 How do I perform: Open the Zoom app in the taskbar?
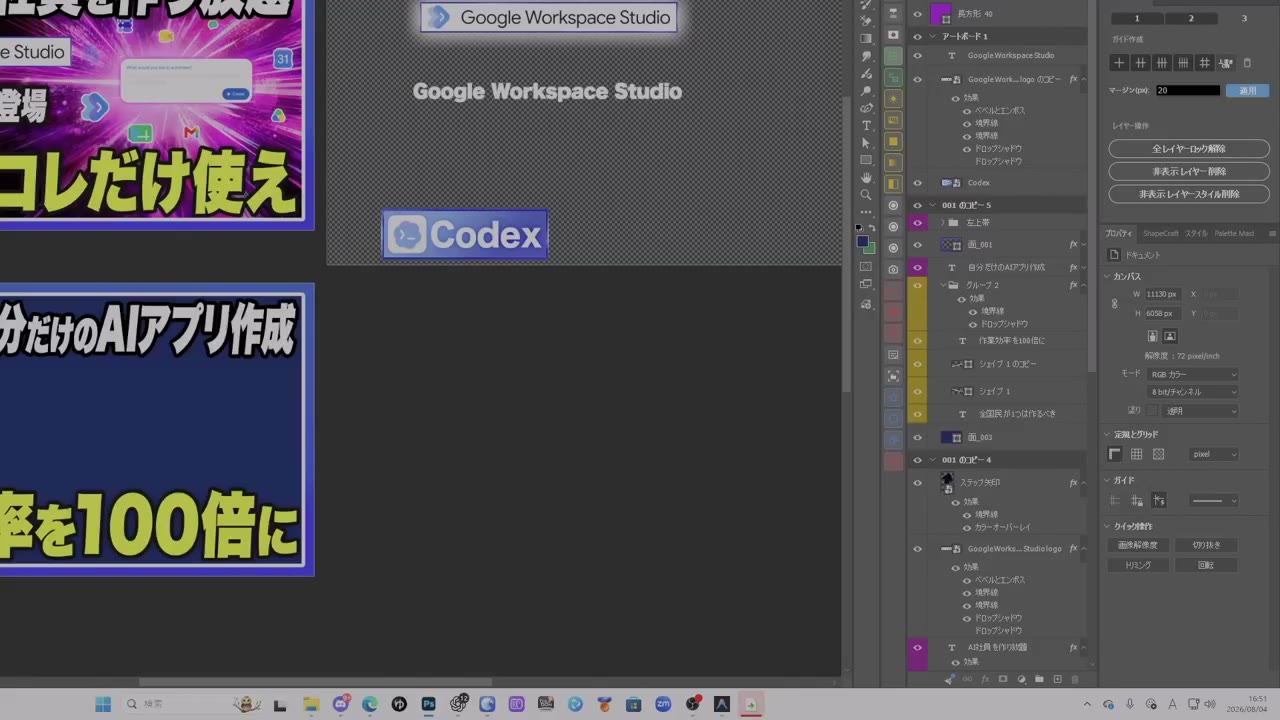(x=663, y=705)
